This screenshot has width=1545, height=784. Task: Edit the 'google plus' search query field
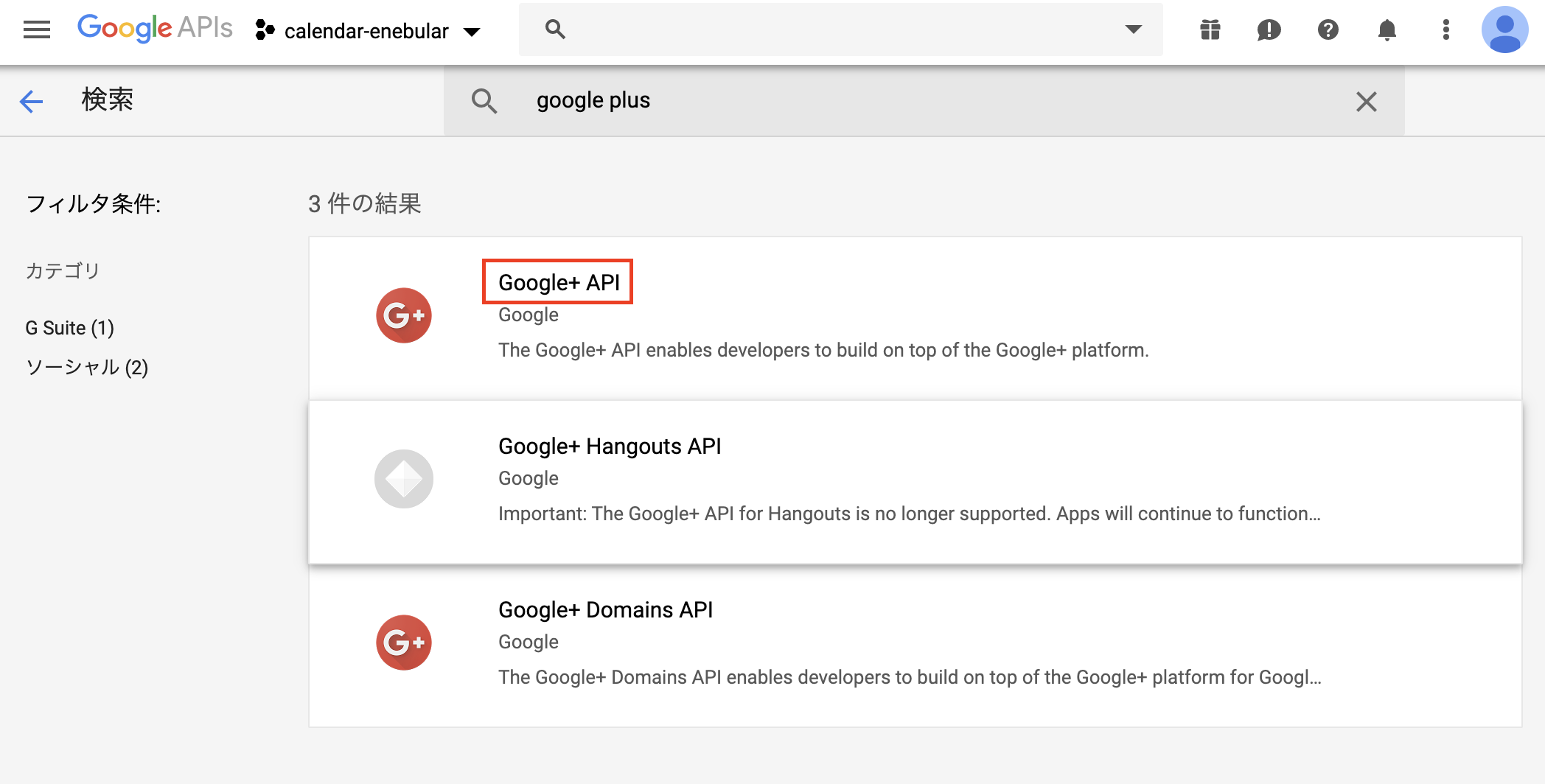pyautogui.click(x=924, y=100)
